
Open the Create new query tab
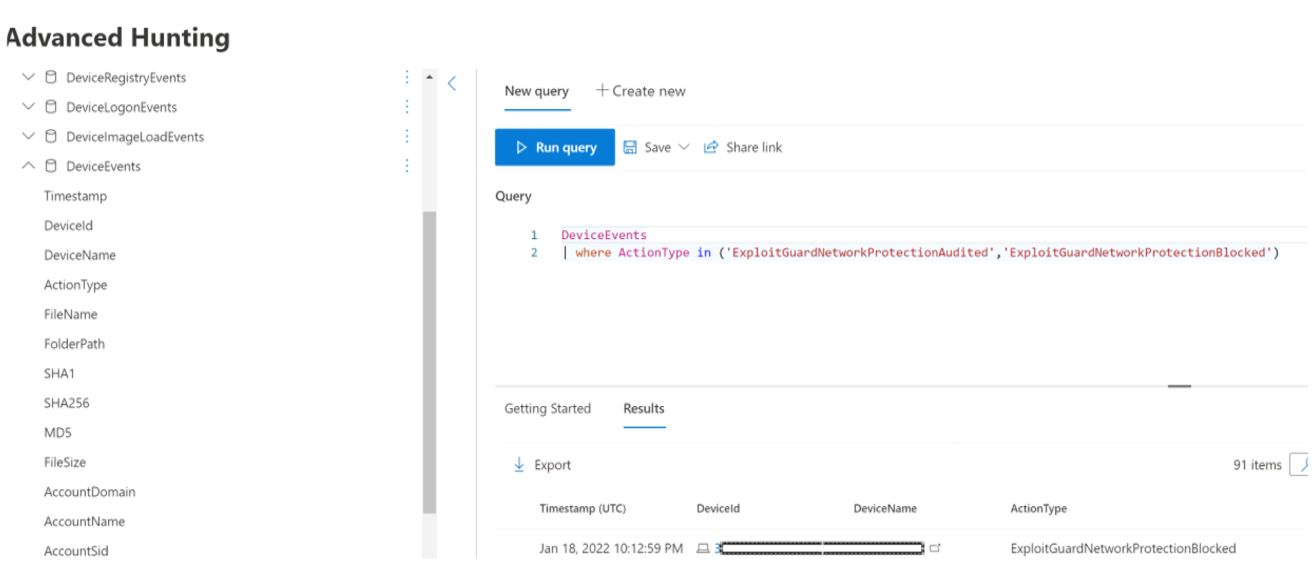coord(640,91)
